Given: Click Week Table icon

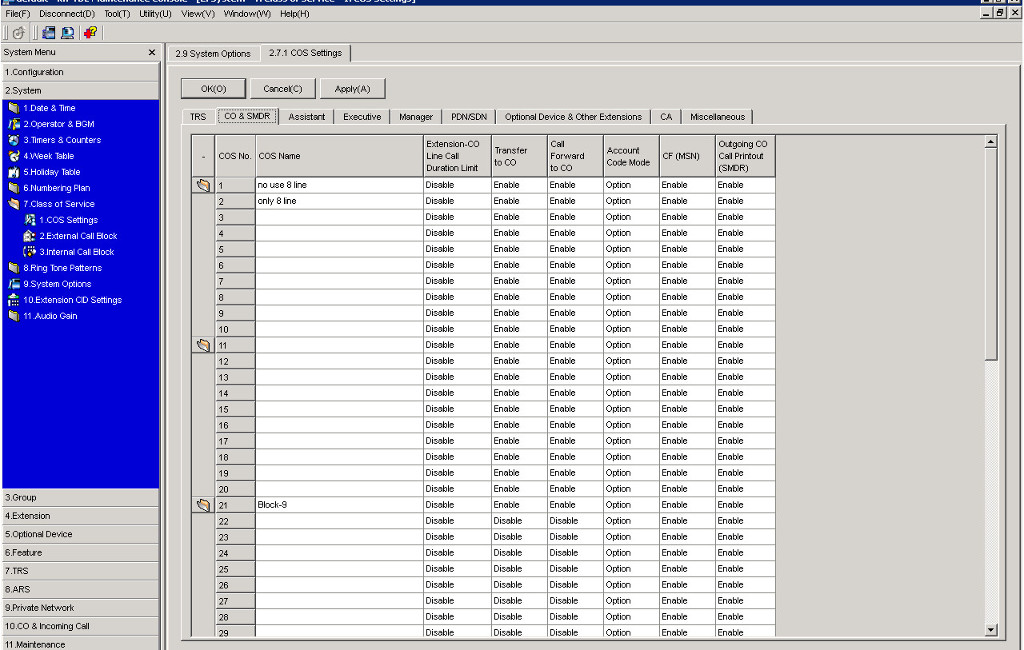Looking at the screenshot, I should tap(14, 155).
